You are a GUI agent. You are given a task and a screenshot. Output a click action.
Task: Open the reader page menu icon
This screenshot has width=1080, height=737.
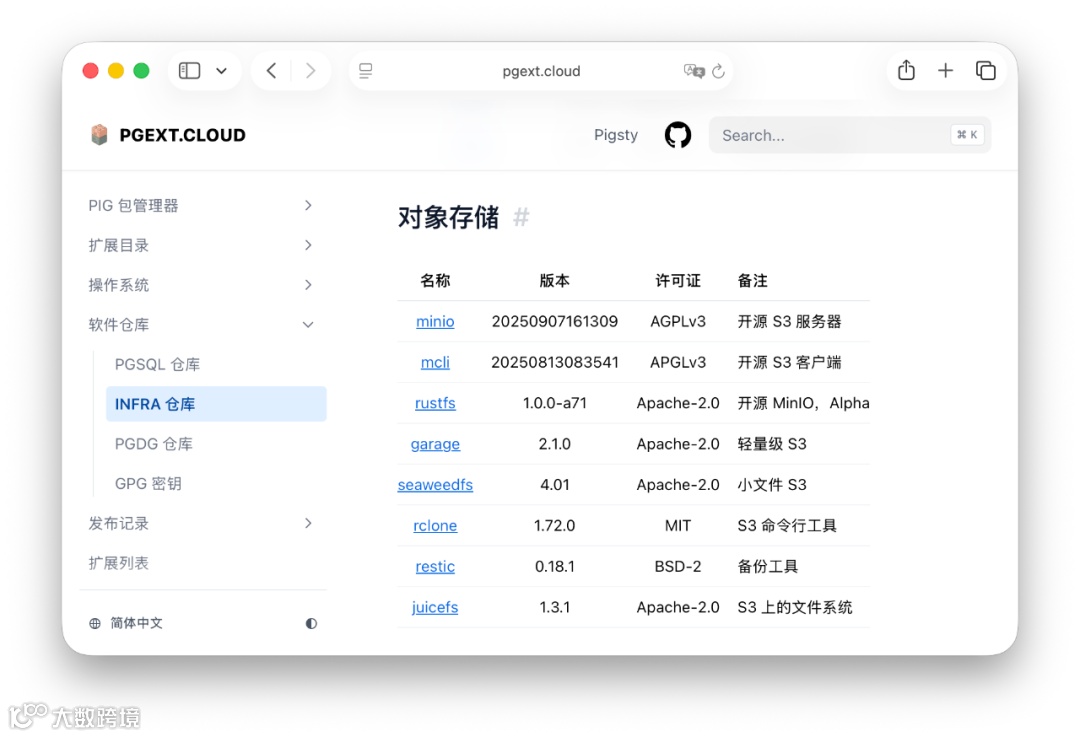366,71
